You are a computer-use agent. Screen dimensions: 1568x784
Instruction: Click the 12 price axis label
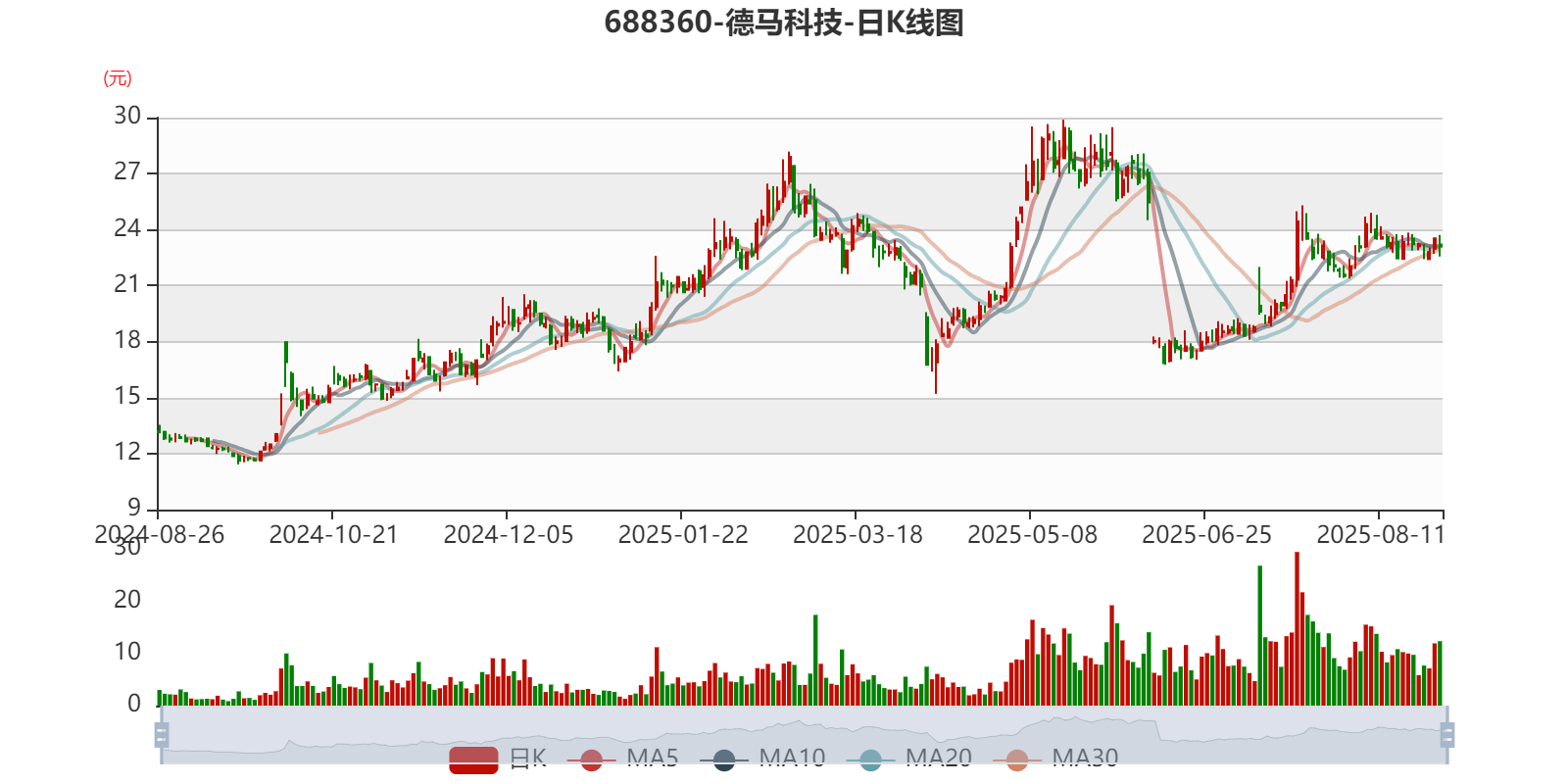coord(127,453)
